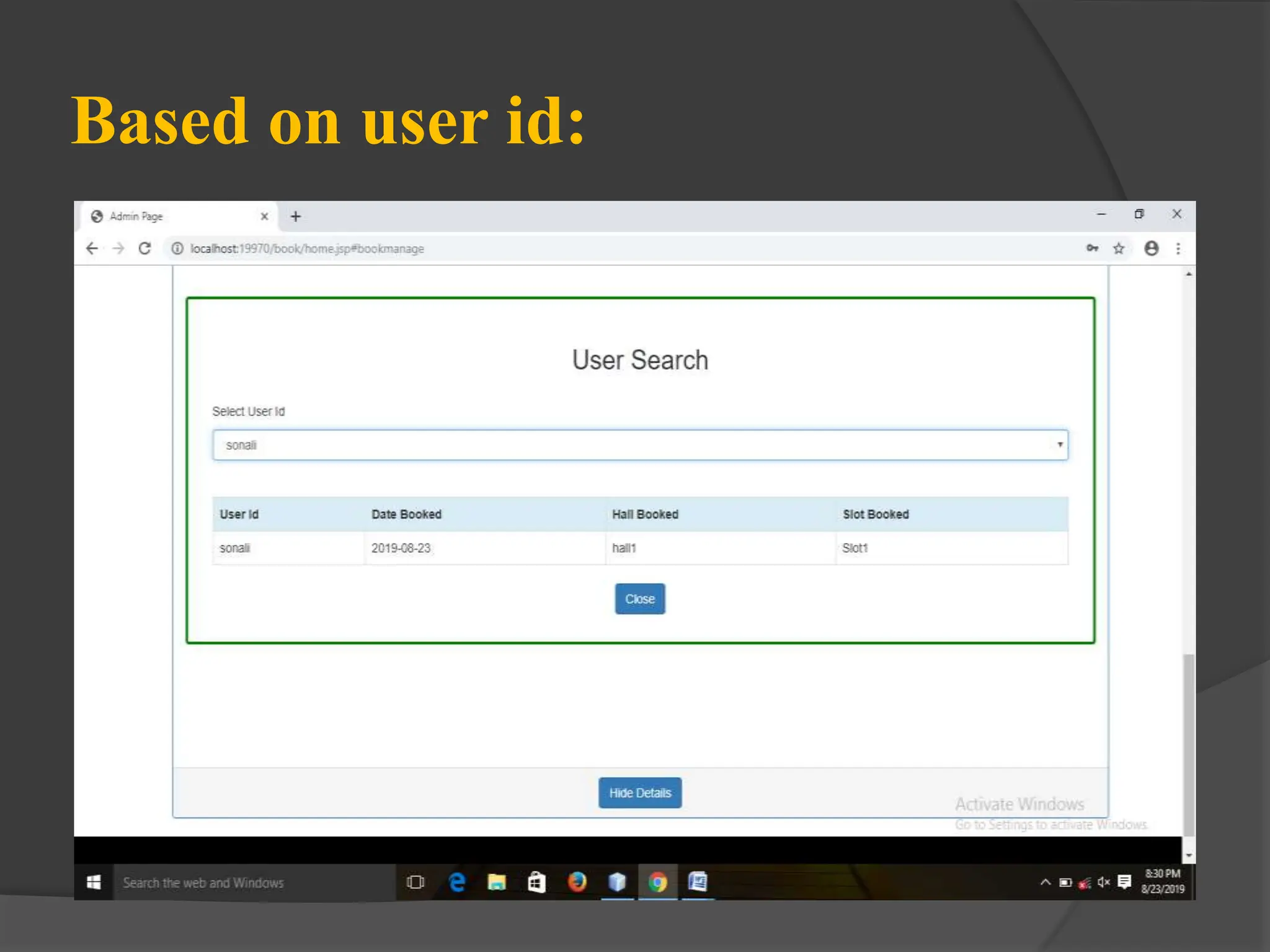Click the address bar URL
This screenshot has height=952, width=1270.
[x=307, y=249]
